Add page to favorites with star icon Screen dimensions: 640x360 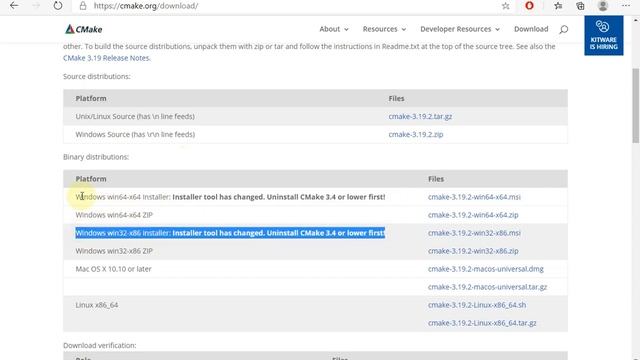coord(506,6)
